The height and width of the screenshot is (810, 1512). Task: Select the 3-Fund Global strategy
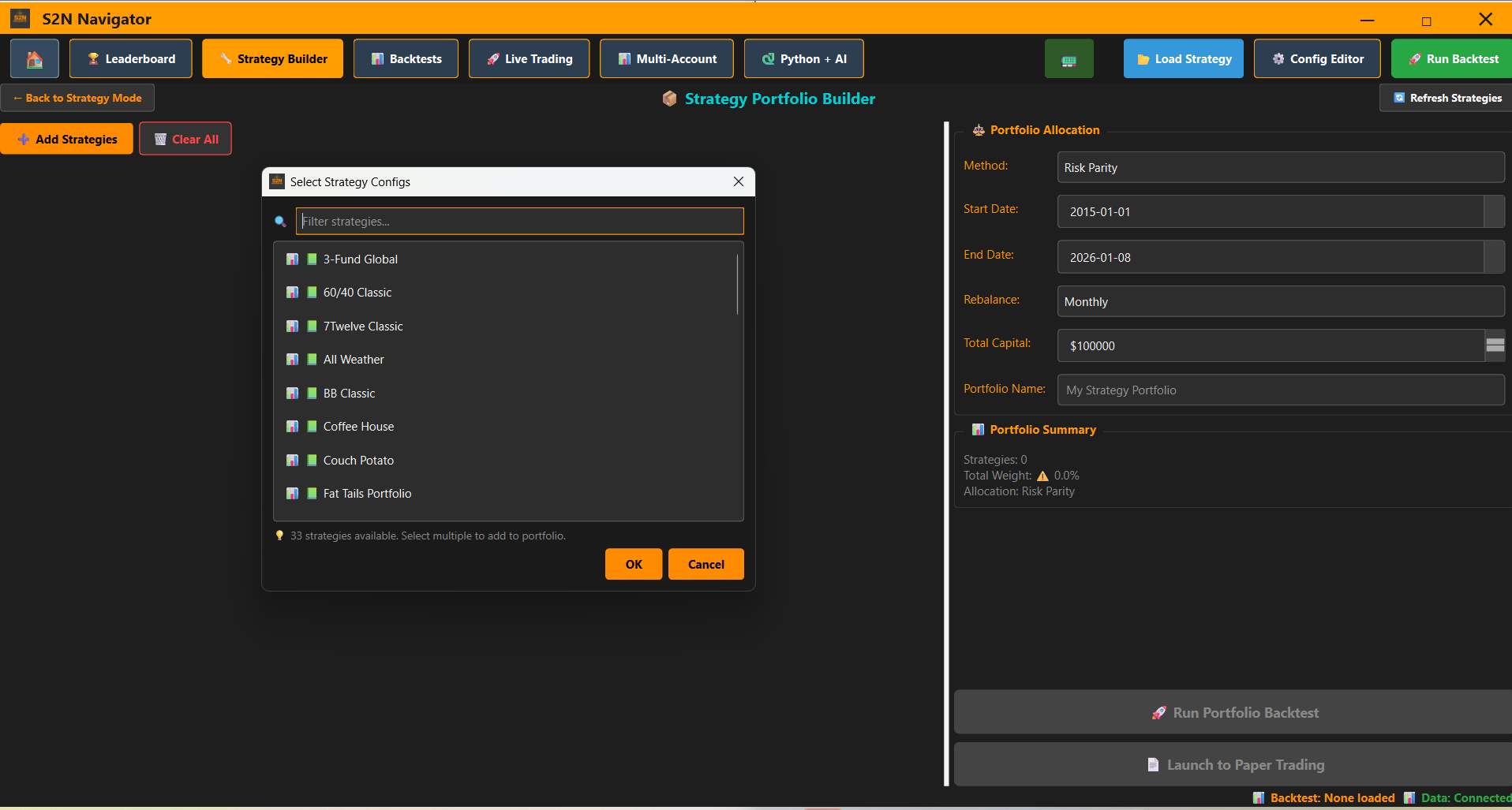505,259
